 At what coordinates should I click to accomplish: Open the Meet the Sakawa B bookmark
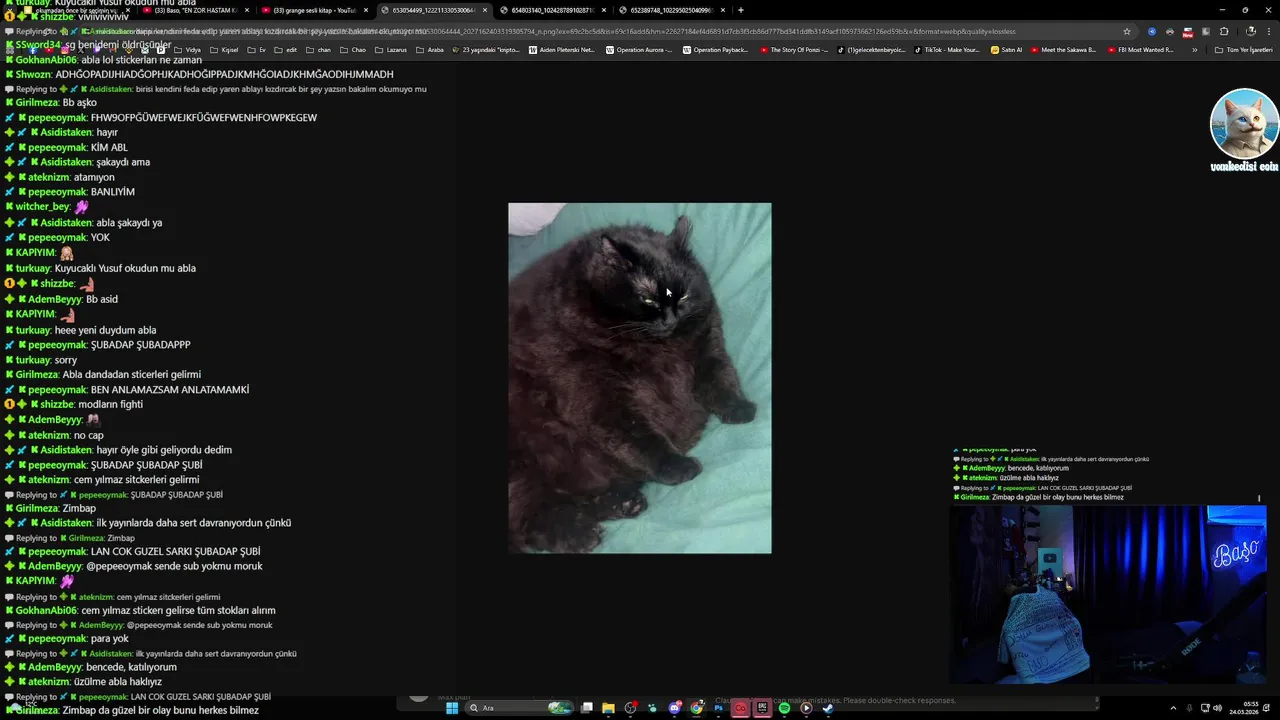coord(1063,50)
